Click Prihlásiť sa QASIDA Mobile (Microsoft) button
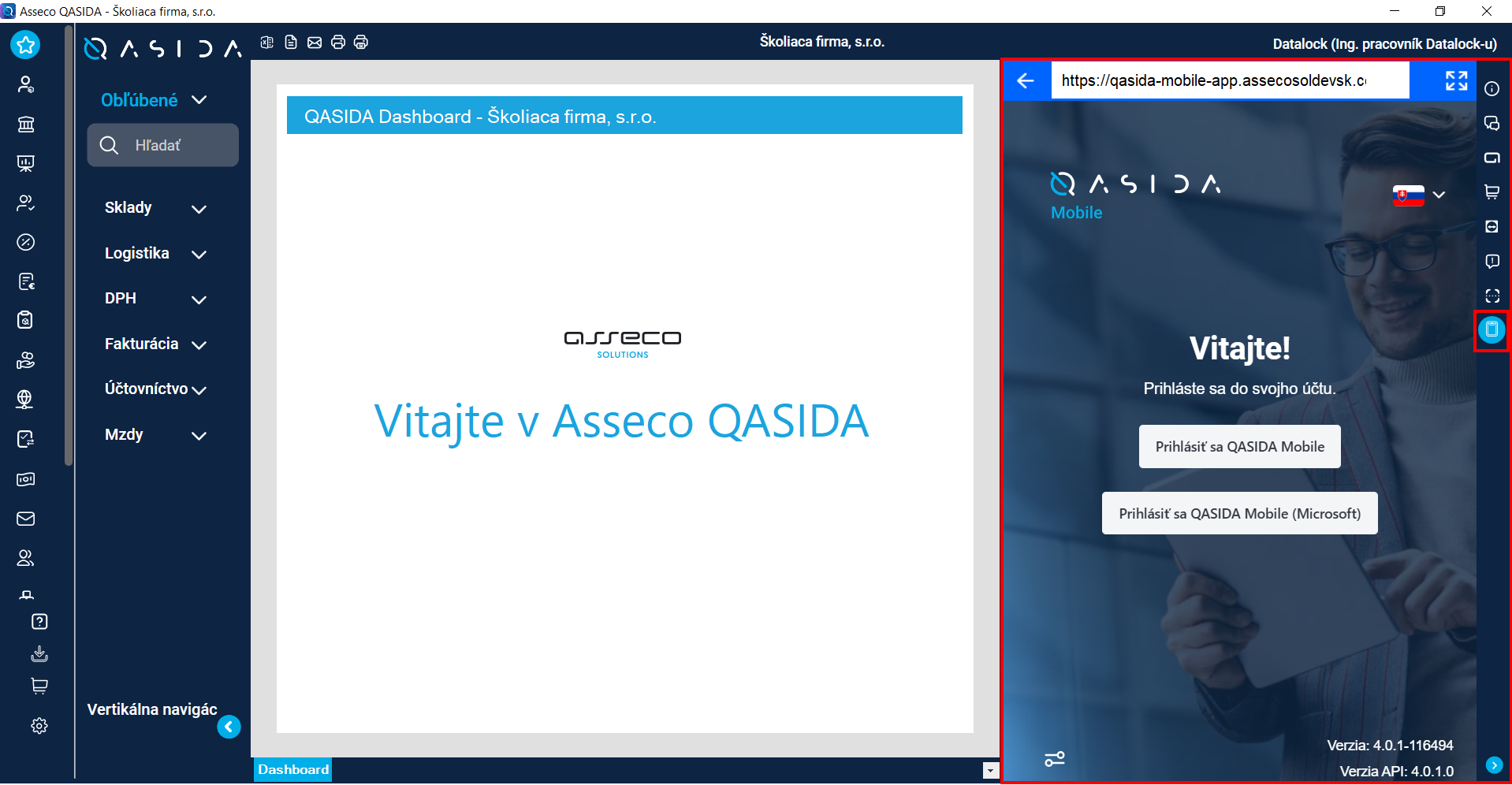Viewport: 1512px width, 785px height. (1239, 513)
